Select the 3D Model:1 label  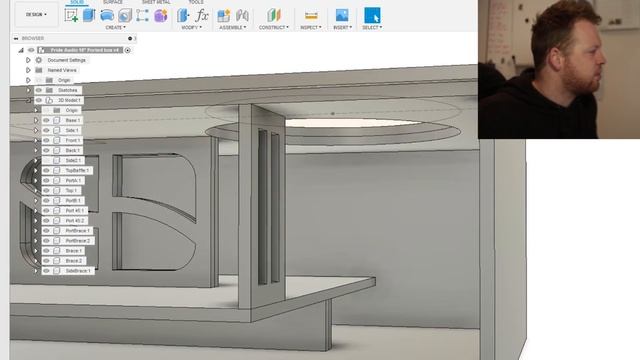69,100
